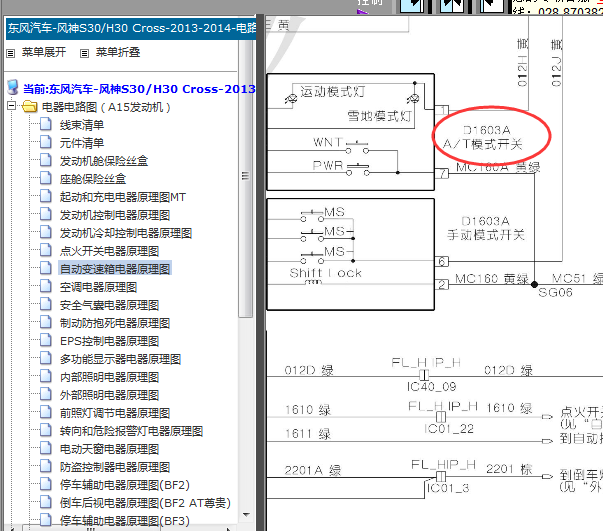
Task: Open the current-model link 当前:东风汽车-风神S30/H30 Cross
Action: click(139, 89)
